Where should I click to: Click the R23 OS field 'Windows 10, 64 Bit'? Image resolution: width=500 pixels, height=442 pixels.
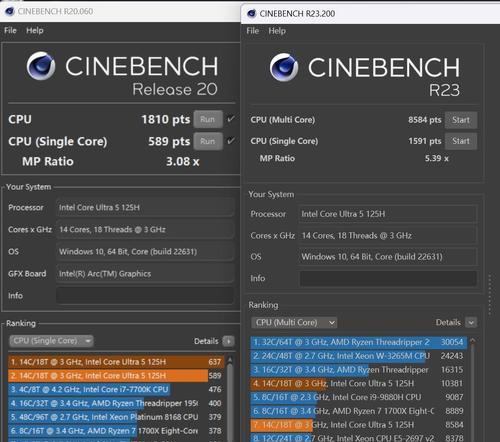(388, 257)
